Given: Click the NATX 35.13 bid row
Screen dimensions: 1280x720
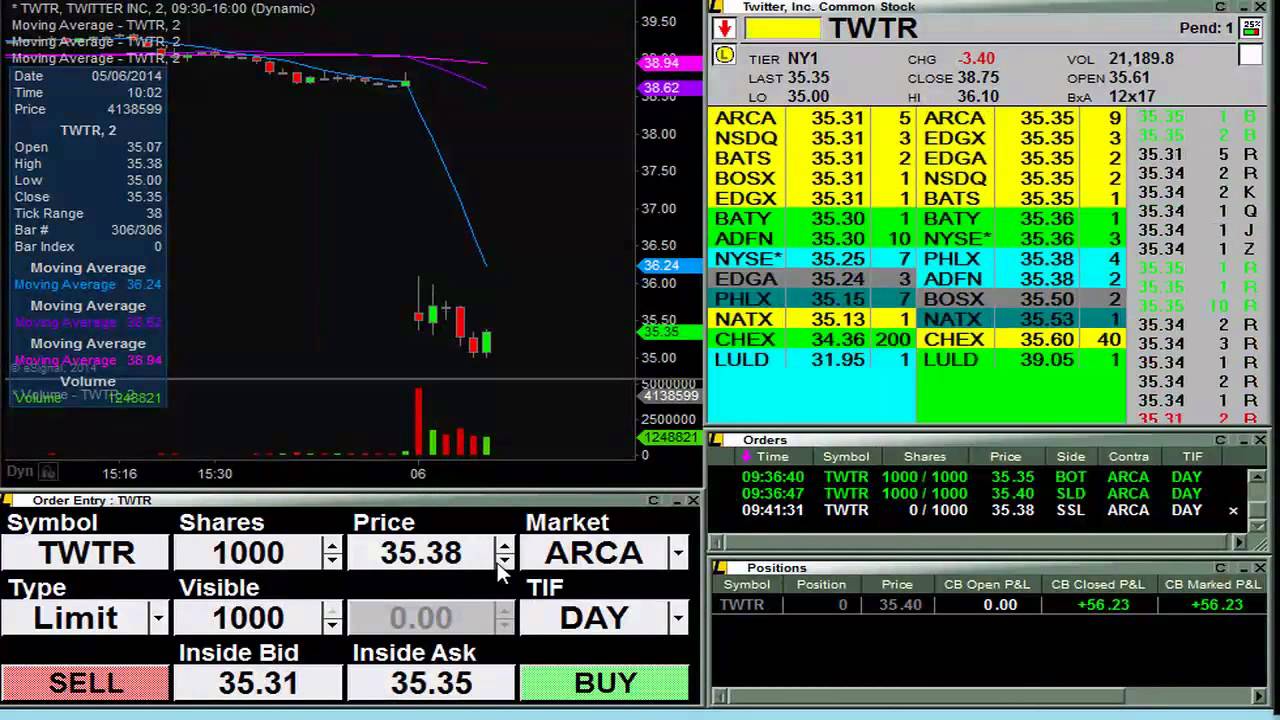Looking at the screenshot, I should click(811, 320).
